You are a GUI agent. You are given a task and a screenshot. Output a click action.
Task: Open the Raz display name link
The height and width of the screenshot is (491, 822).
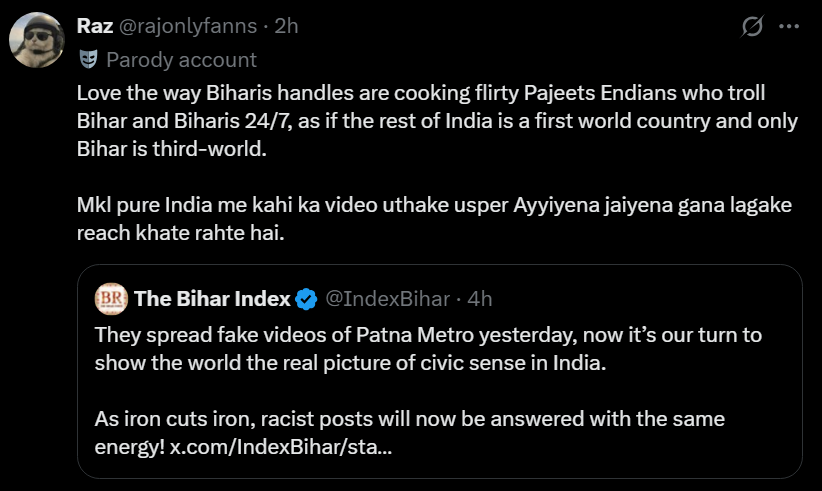(95, 27)
